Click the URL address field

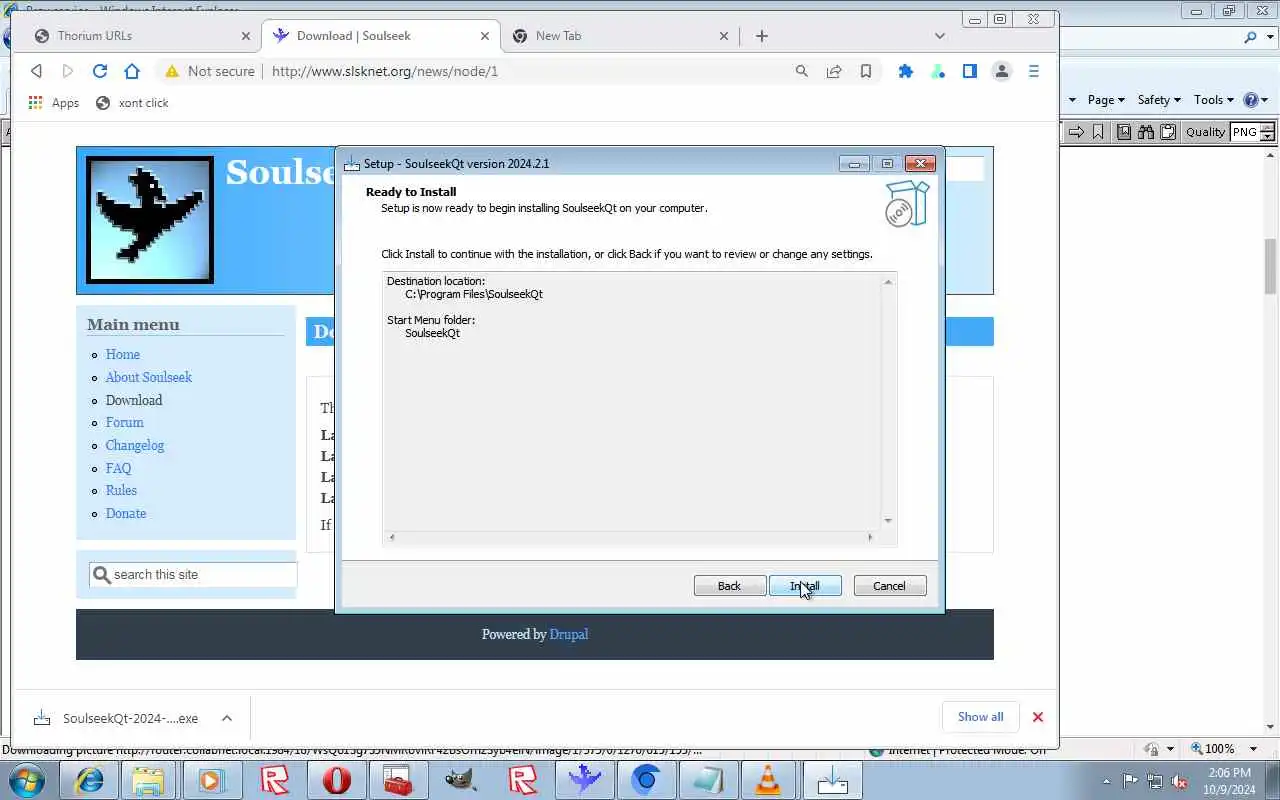pos(525,71)
